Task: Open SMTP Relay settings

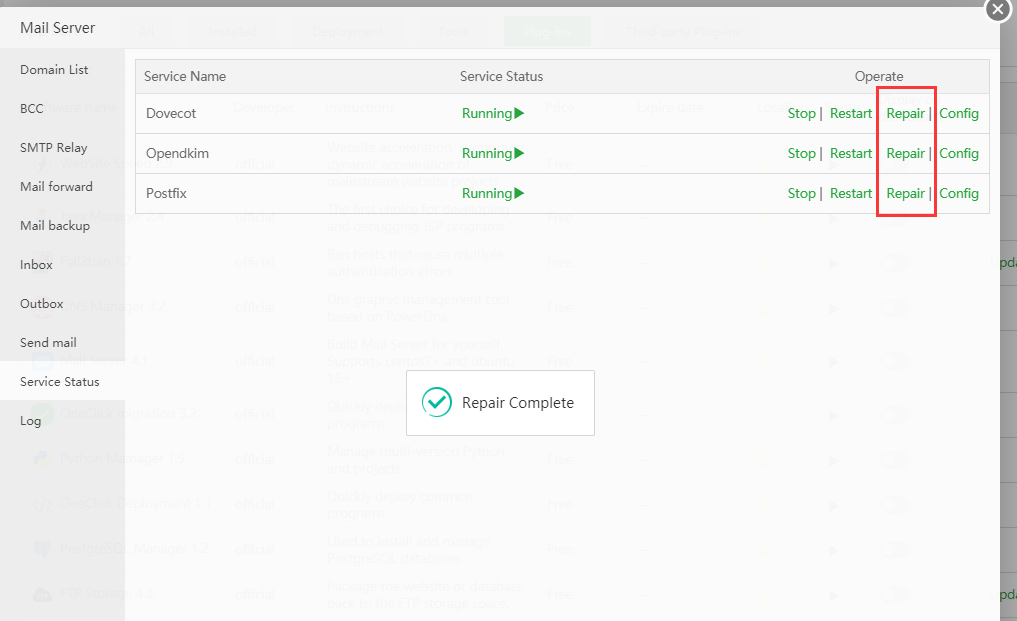Action: pyautogui.click(x=53, y=147)
